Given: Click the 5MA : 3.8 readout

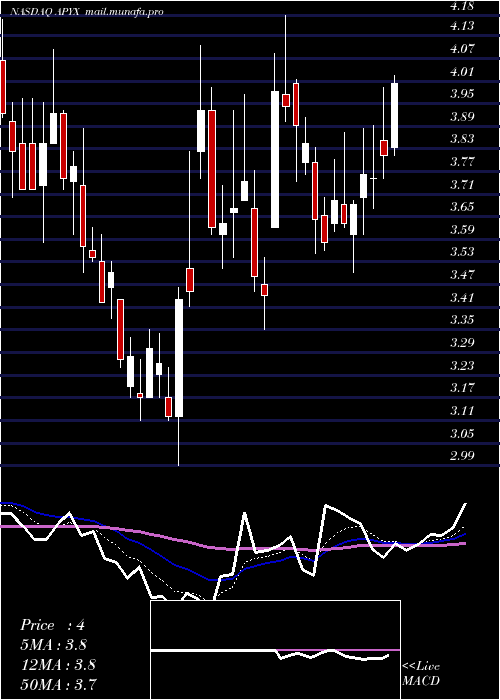Looking at the screenshot, I should point(54,645).
